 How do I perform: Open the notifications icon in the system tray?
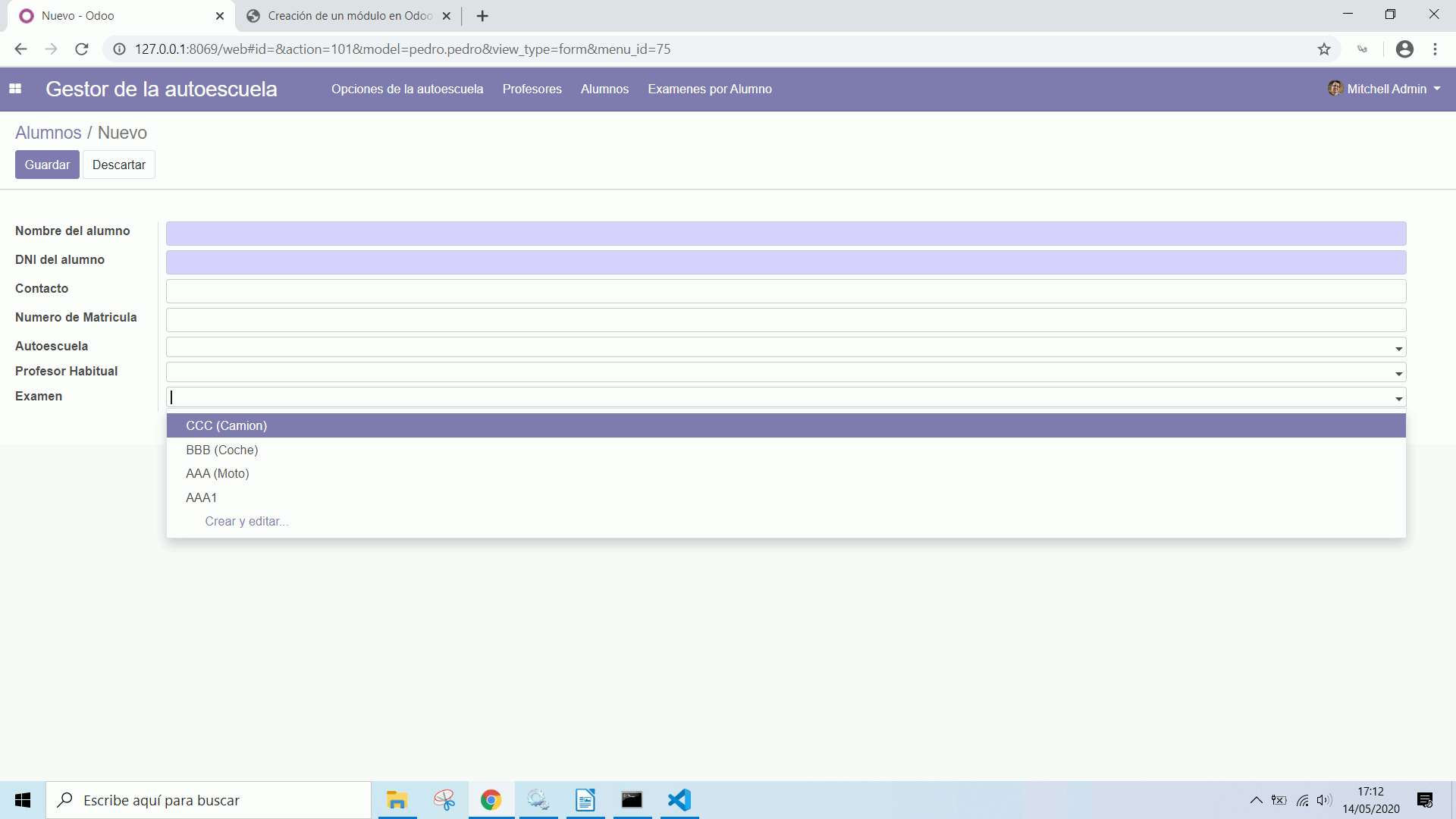1425,800
